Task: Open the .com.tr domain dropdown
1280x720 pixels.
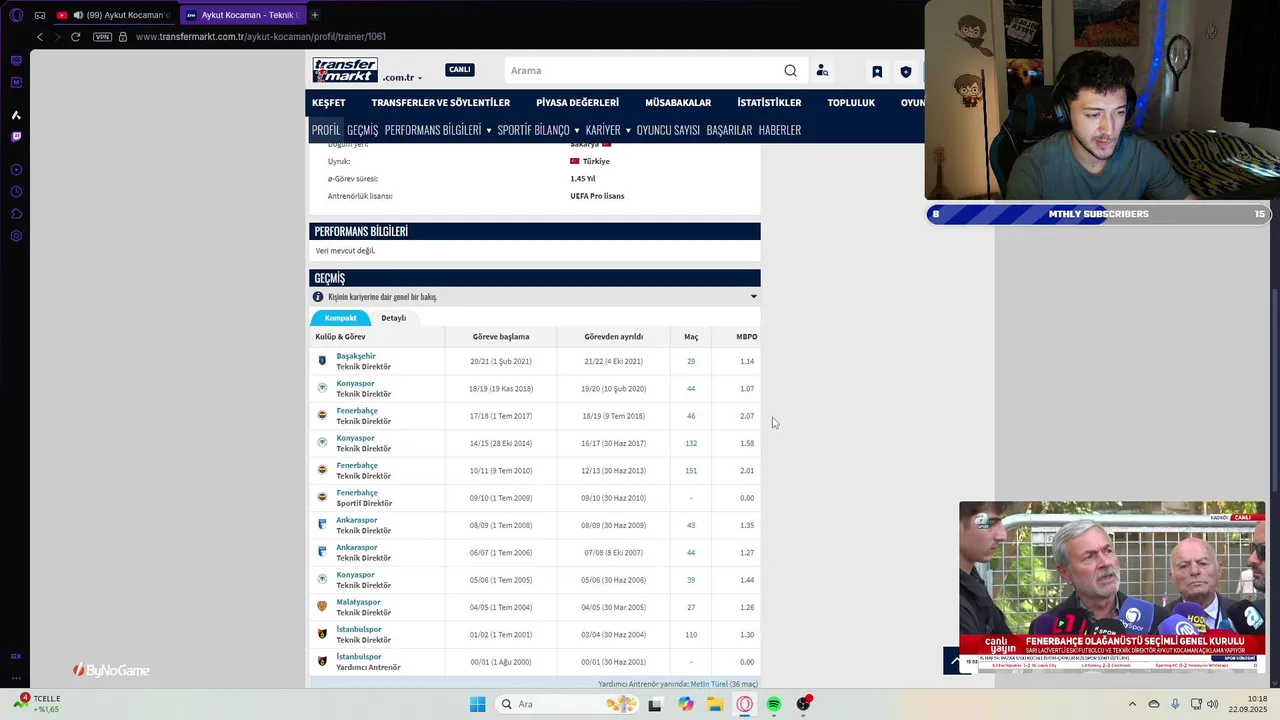Action: coord(402,77)
